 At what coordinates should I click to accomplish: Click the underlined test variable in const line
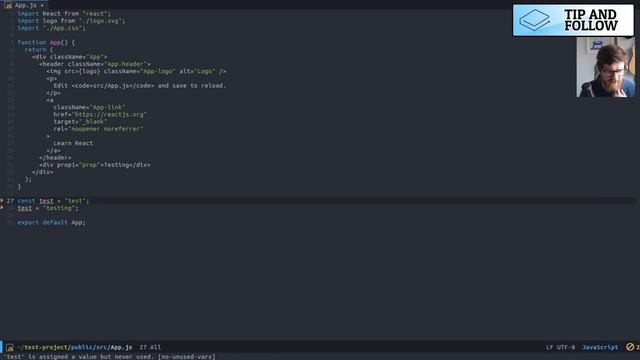46,201
